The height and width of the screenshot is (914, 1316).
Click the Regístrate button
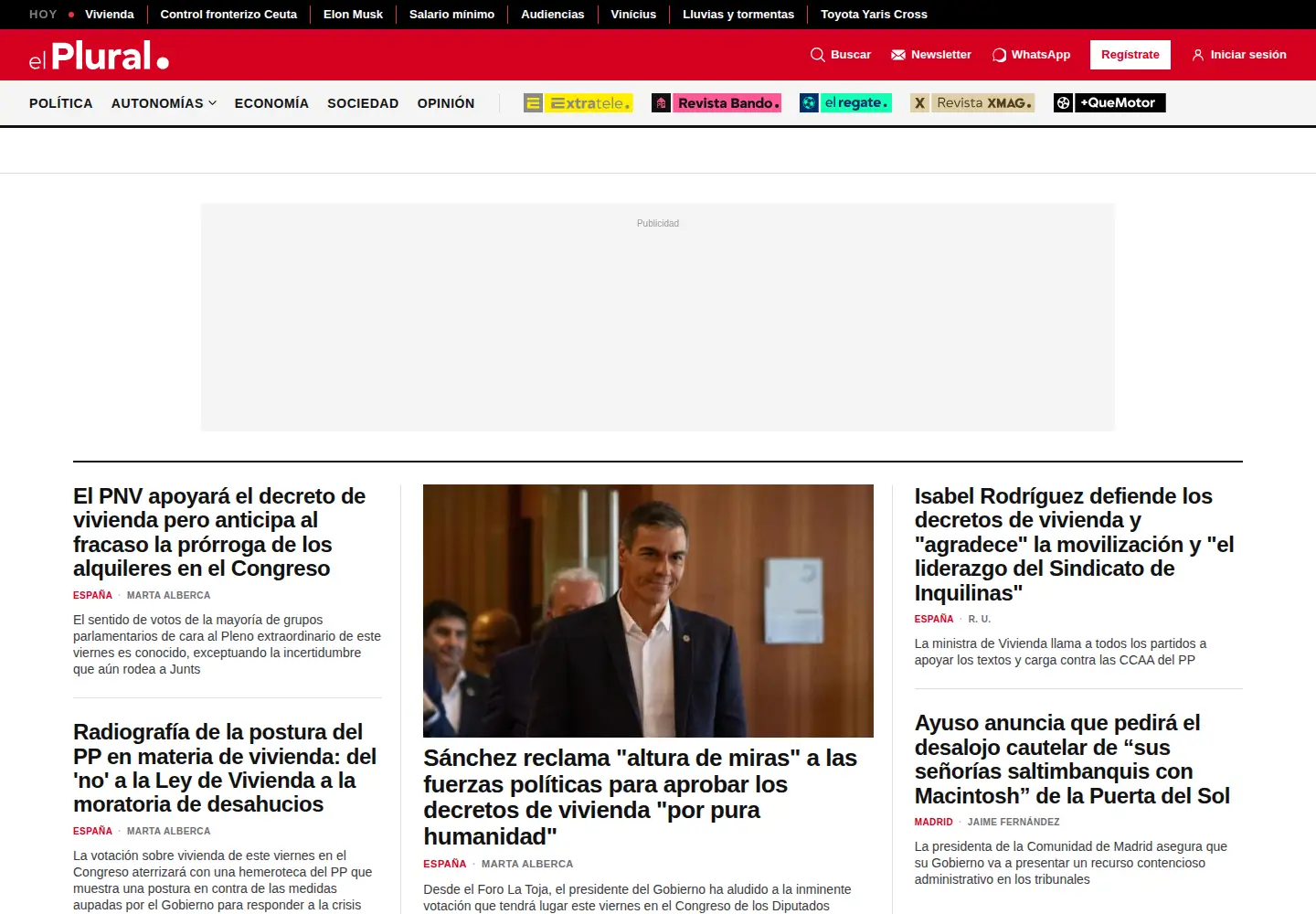[1130, 55]
